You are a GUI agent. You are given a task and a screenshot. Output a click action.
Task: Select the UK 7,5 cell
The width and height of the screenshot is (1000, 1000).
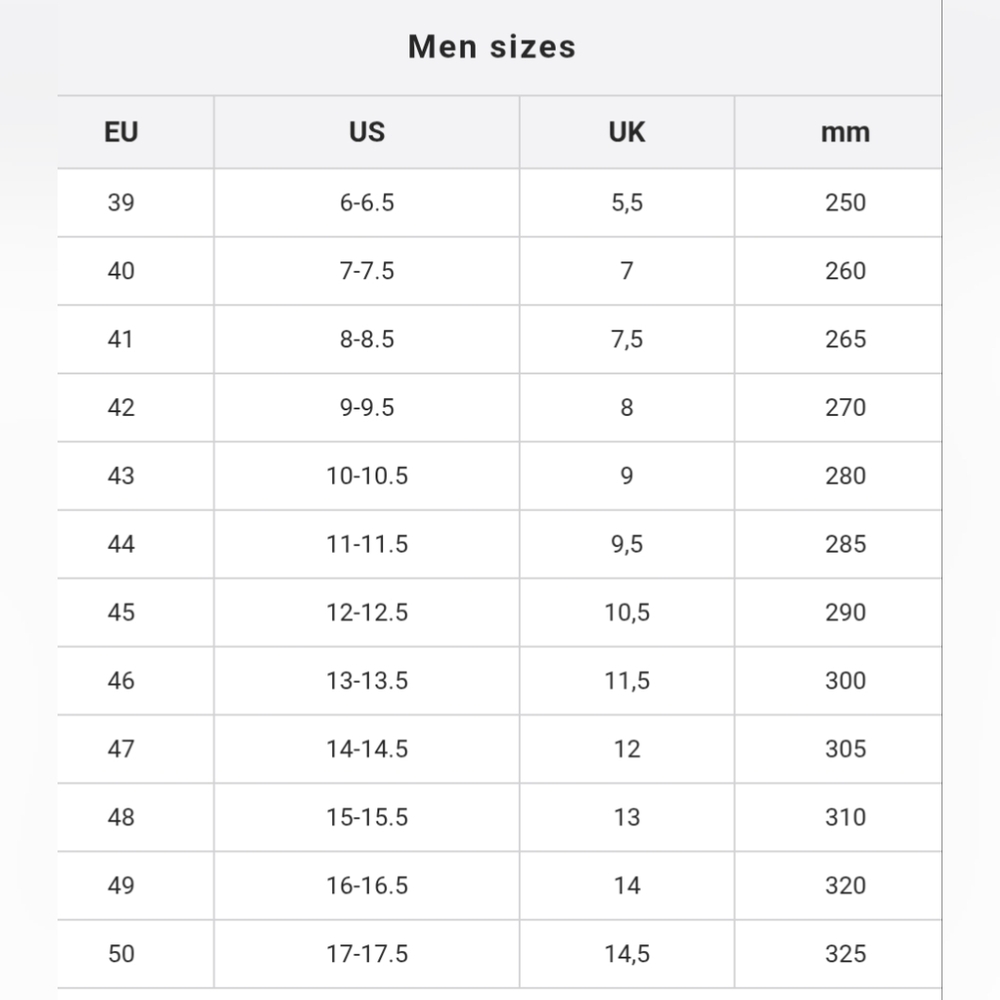tap(627, 339)
